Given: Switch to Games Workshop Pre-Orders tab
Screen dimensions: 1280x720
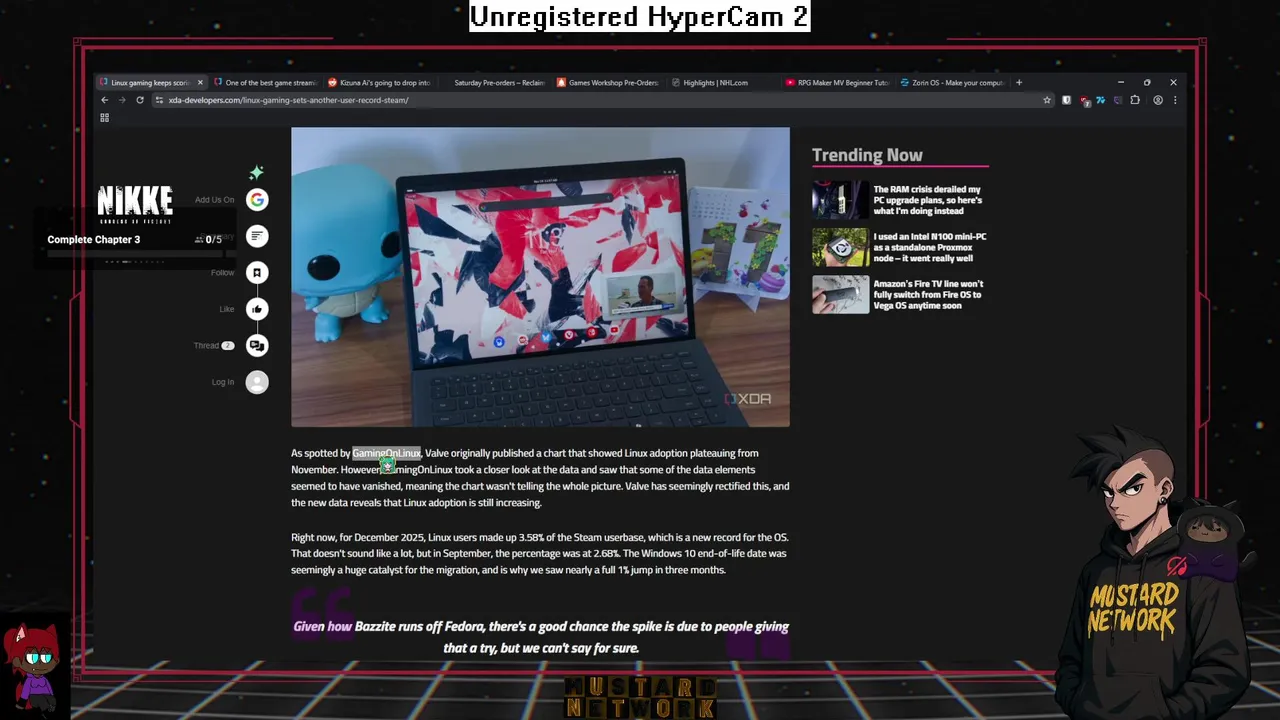Looking at the screenshot, I should point(608,83).
